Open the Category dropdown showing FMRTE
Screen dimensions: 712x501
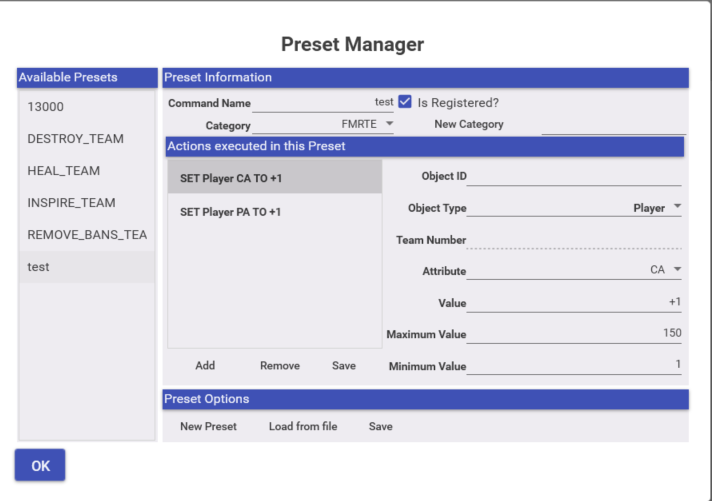coord(323,125)
